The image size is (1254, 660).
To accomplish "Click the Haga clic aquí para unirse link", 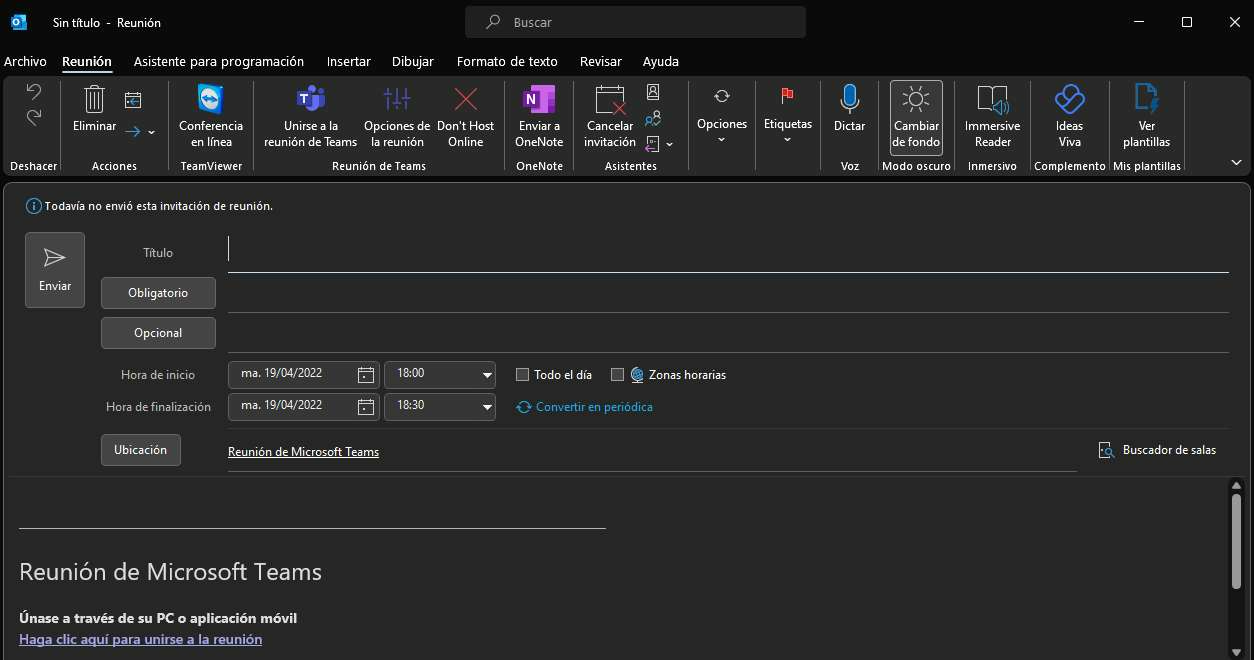I will 141,639.
